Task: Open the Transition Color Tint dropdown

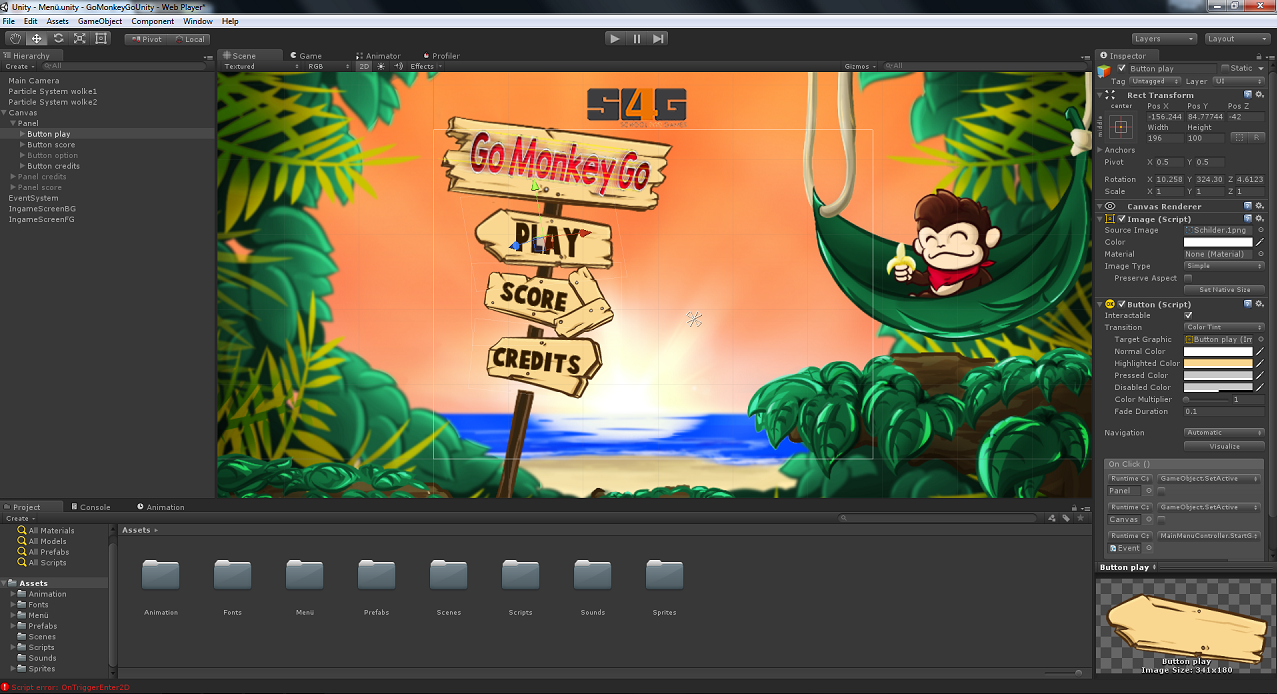Action: tap(1224, 327)
